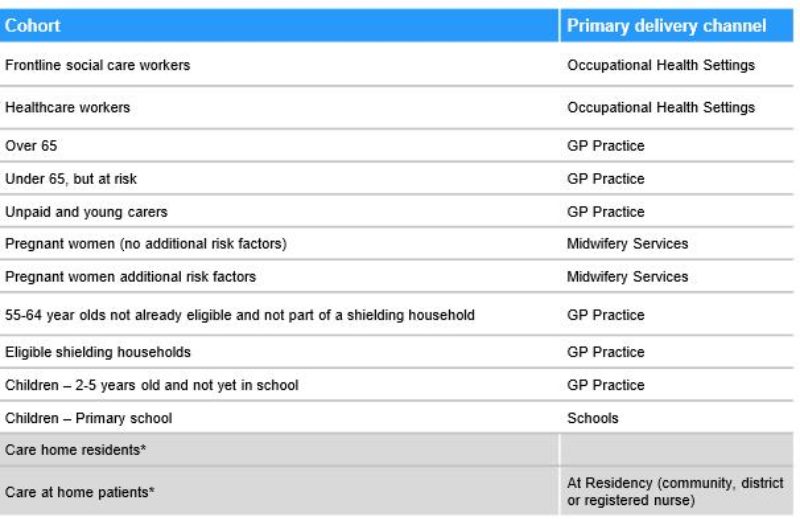Select Under 65, but at risk cell
Viewport: 800px width, 521px height.
pos(279,179)
